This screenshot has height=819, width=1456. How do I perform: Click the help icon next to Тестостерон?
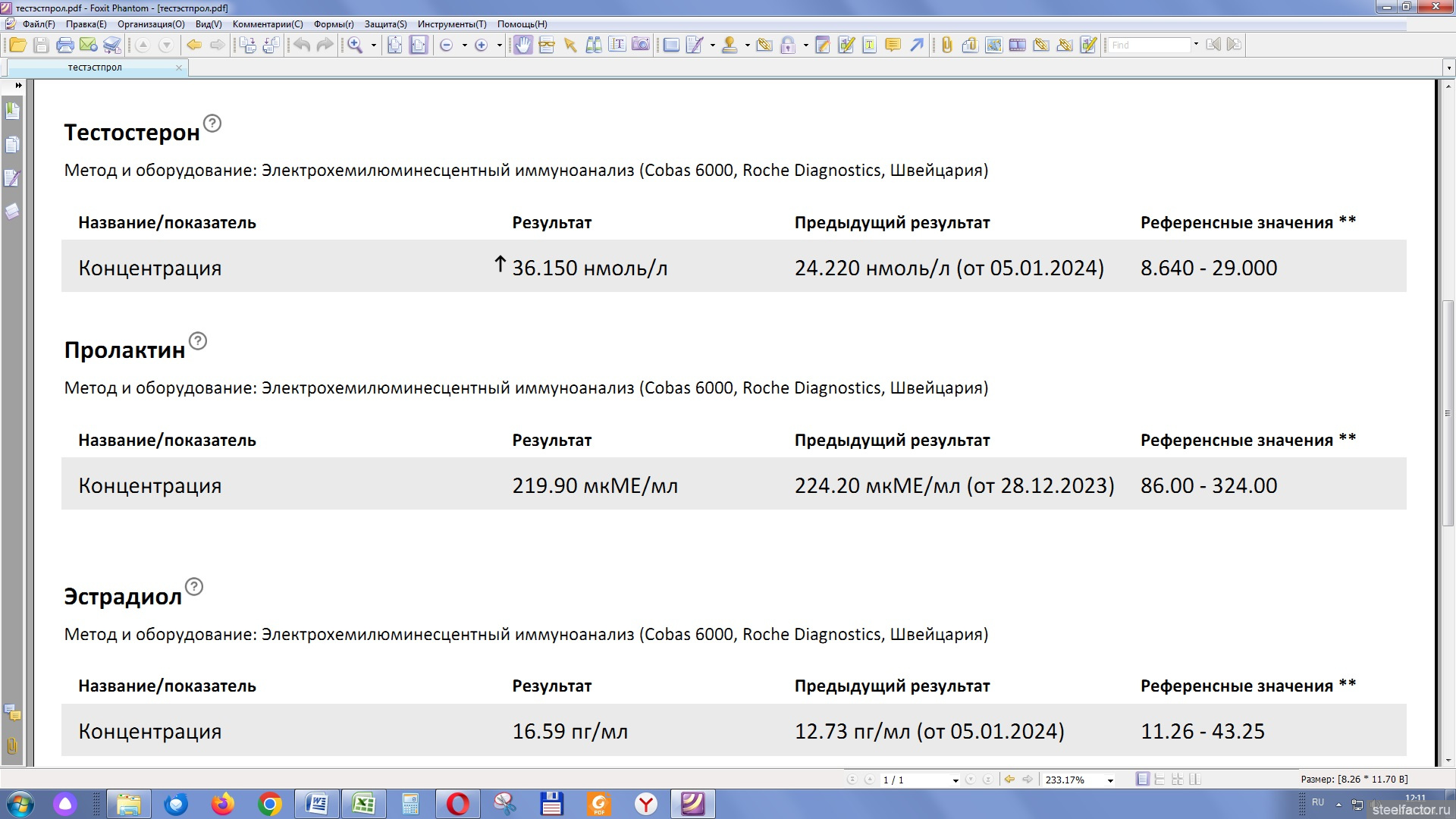coord(212,123)
